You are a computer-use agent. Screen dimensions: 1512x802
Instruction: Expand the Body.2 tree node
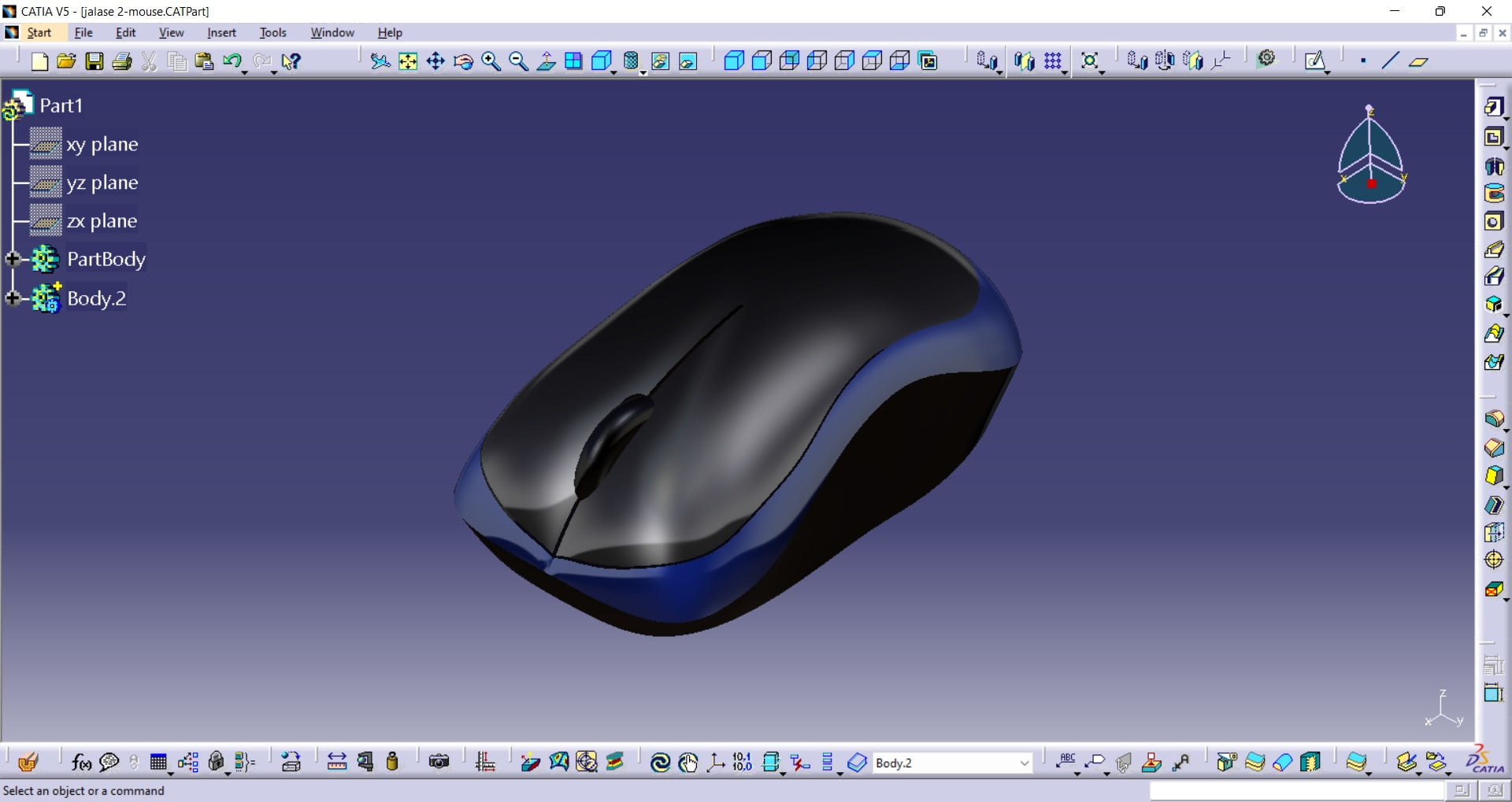(x=13, y=298)
